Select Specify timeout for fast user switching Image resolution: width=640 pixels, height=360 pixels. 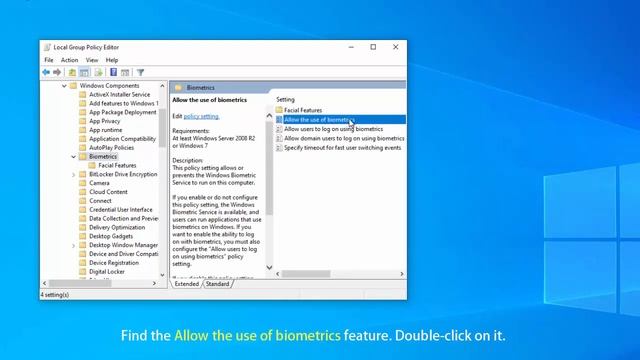342,148
